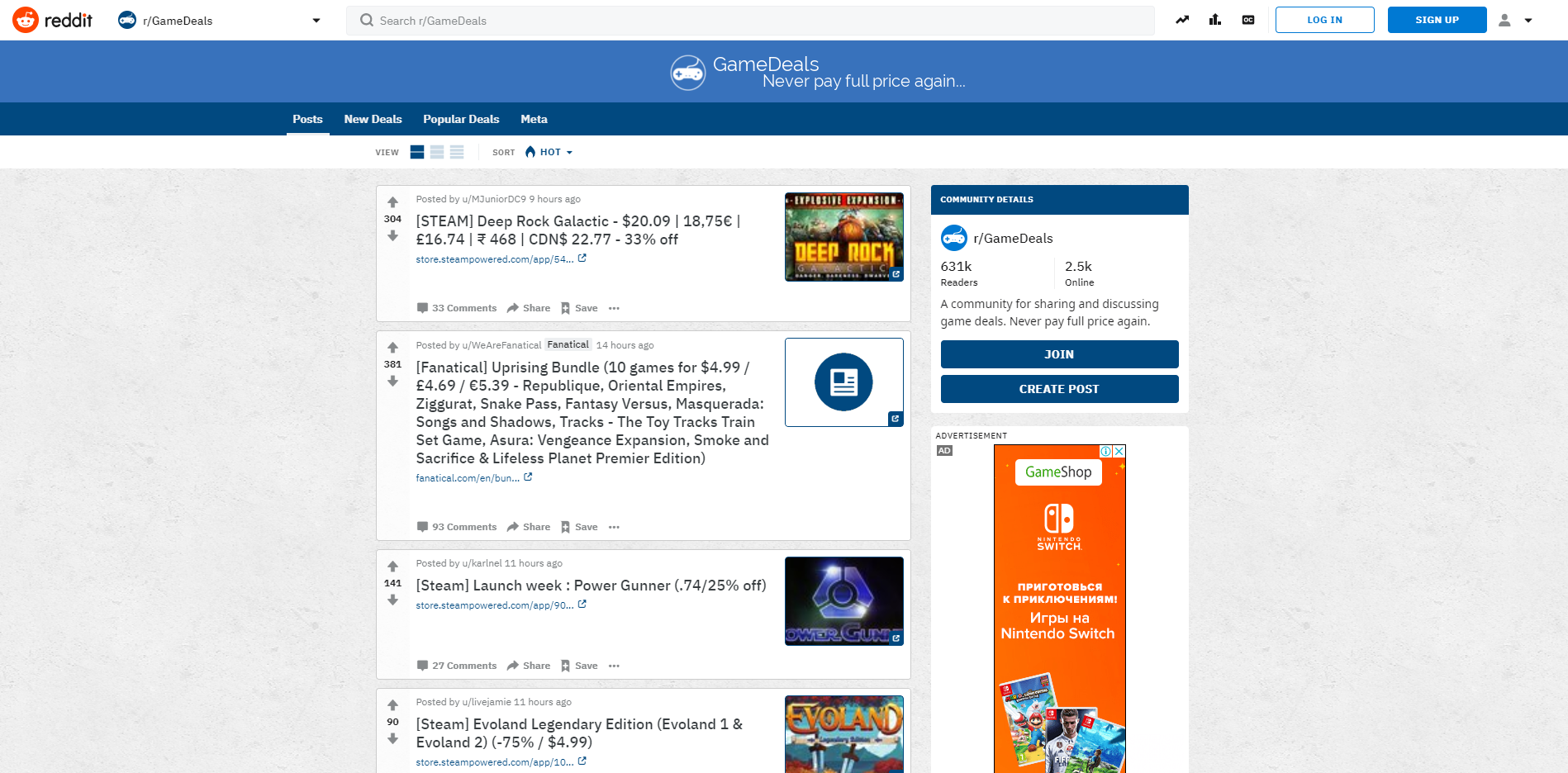The width and height of the screenshot is (1568, 773).
Task: Switch to the New Deals tab
Action: pos(373,119)
